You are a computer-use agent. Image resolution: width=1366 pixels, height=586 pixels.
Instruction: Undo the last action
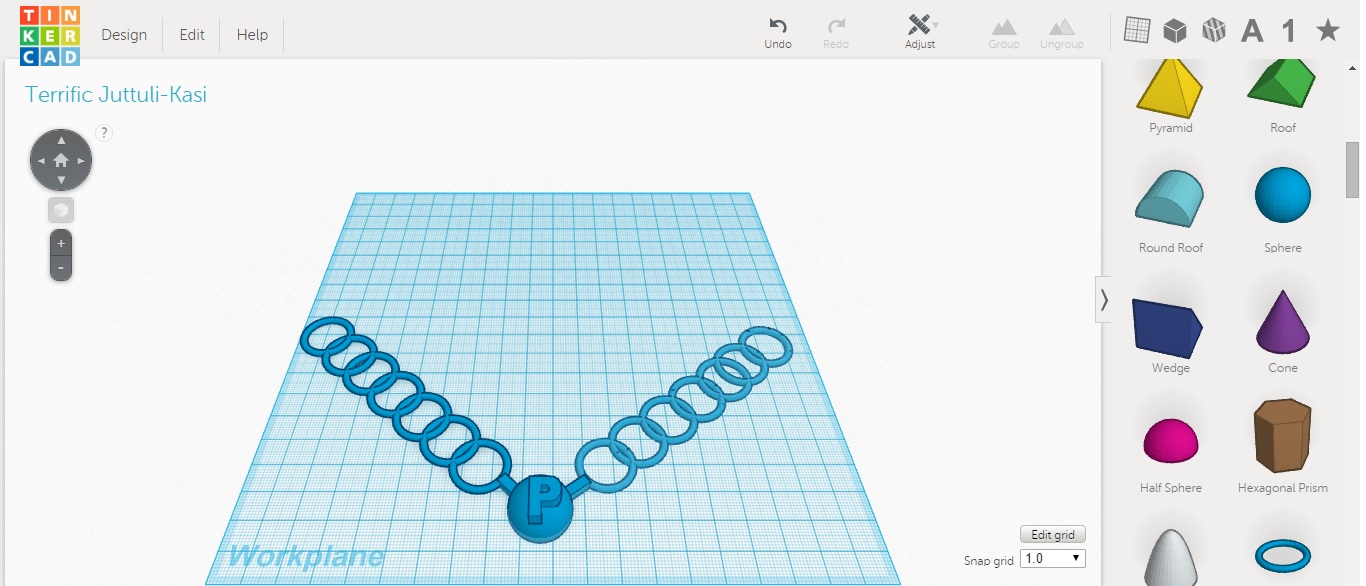tap(778, 33)
